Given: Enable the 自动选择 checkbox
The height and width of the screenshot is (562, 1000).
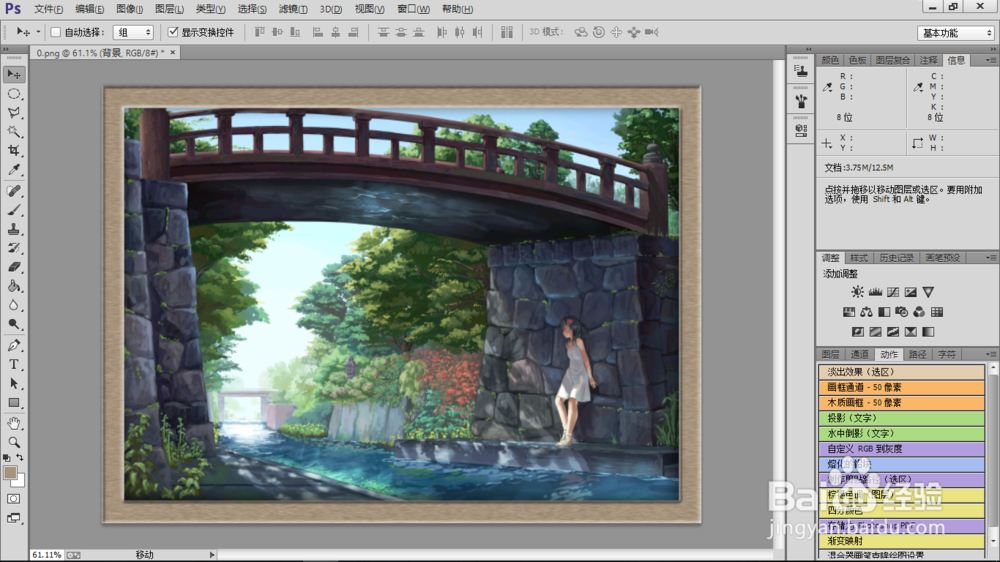Looking at the screenshot, I should (55, 32).
